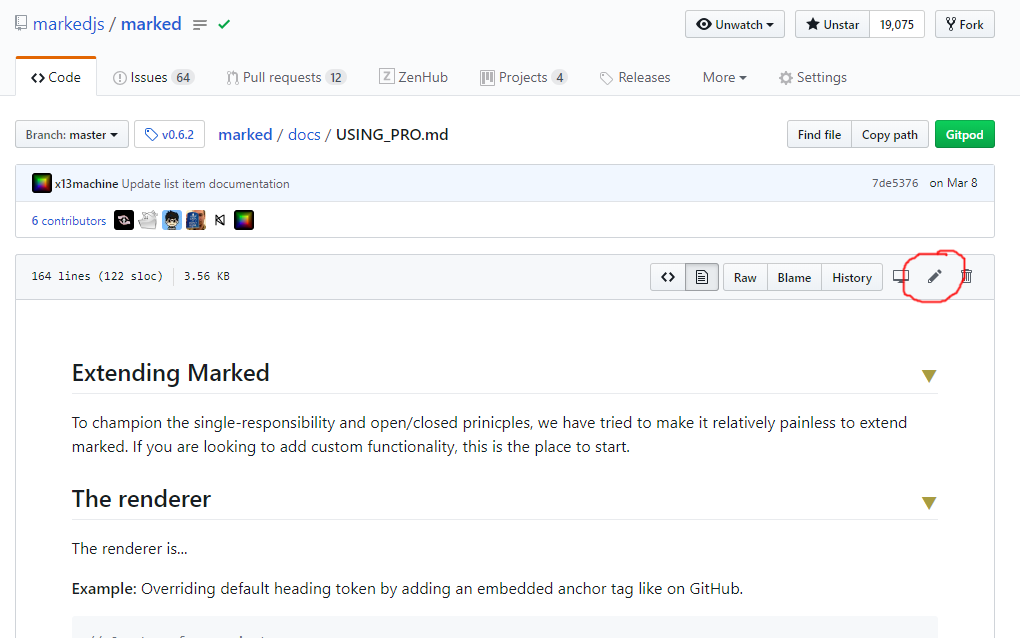Click the Fork button
The height and width of the screenshot is (638, 1020).
965,25
